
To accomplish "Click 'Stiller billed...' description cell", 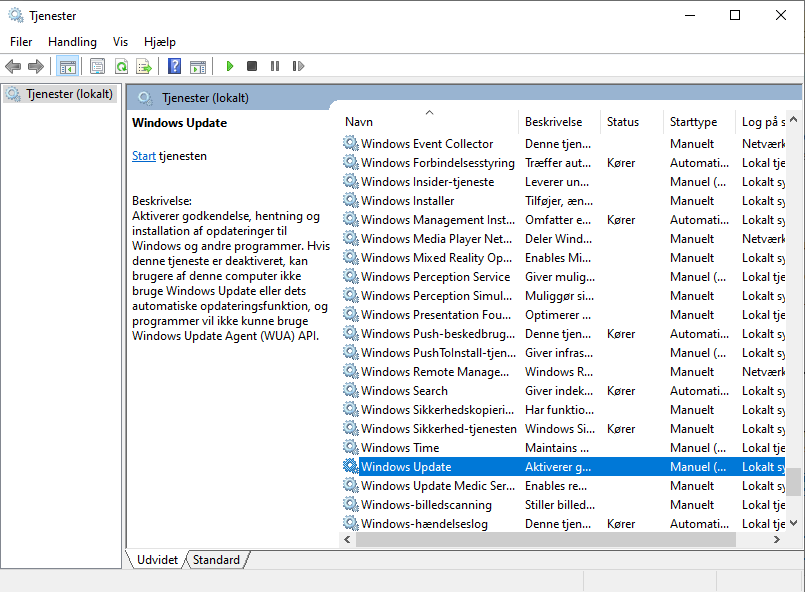I will pyautogui.click(x=560, y=505).
